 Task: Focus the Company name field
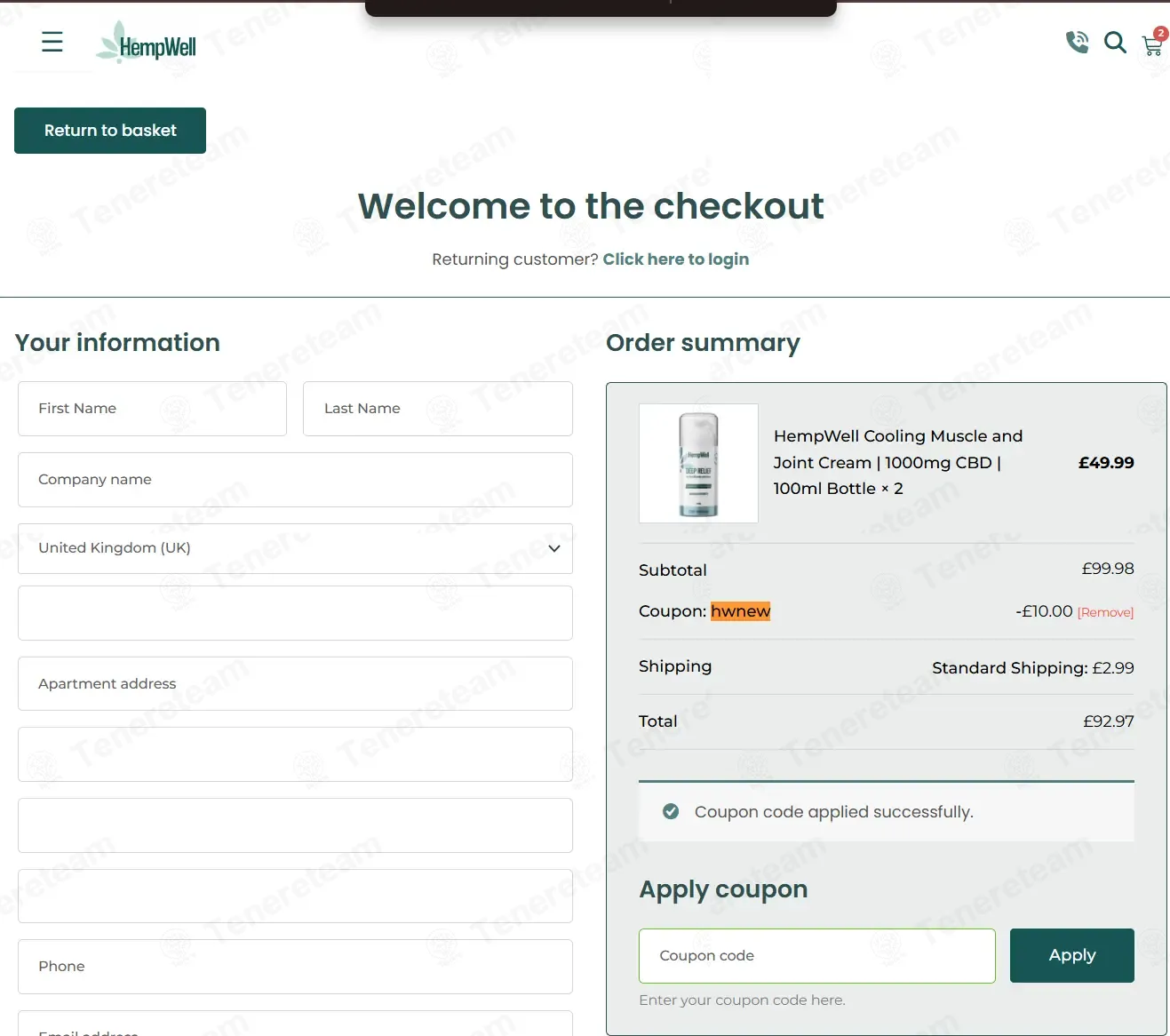click(x=295, y=480)
